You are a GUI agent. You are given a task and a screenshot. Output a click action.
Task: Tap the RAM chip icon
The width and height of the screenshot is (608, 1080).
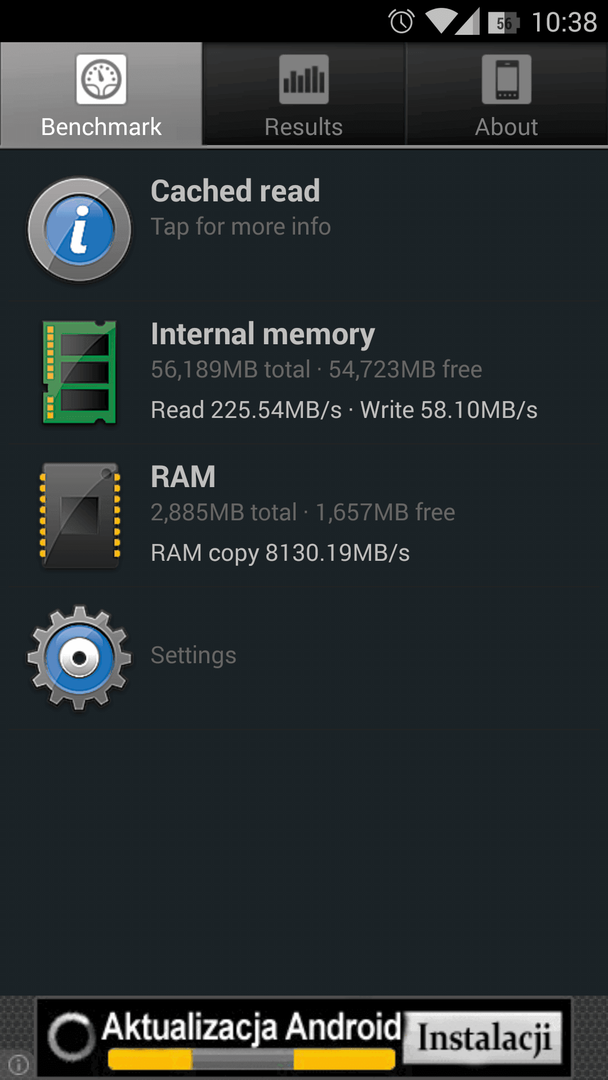[80, 515]
